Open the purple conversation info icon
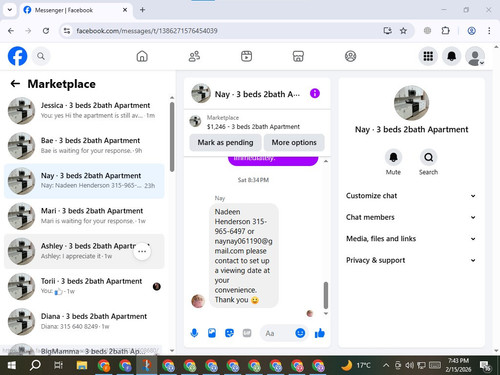The height and width of the screenshot is (375, 500). pos(315,93)
